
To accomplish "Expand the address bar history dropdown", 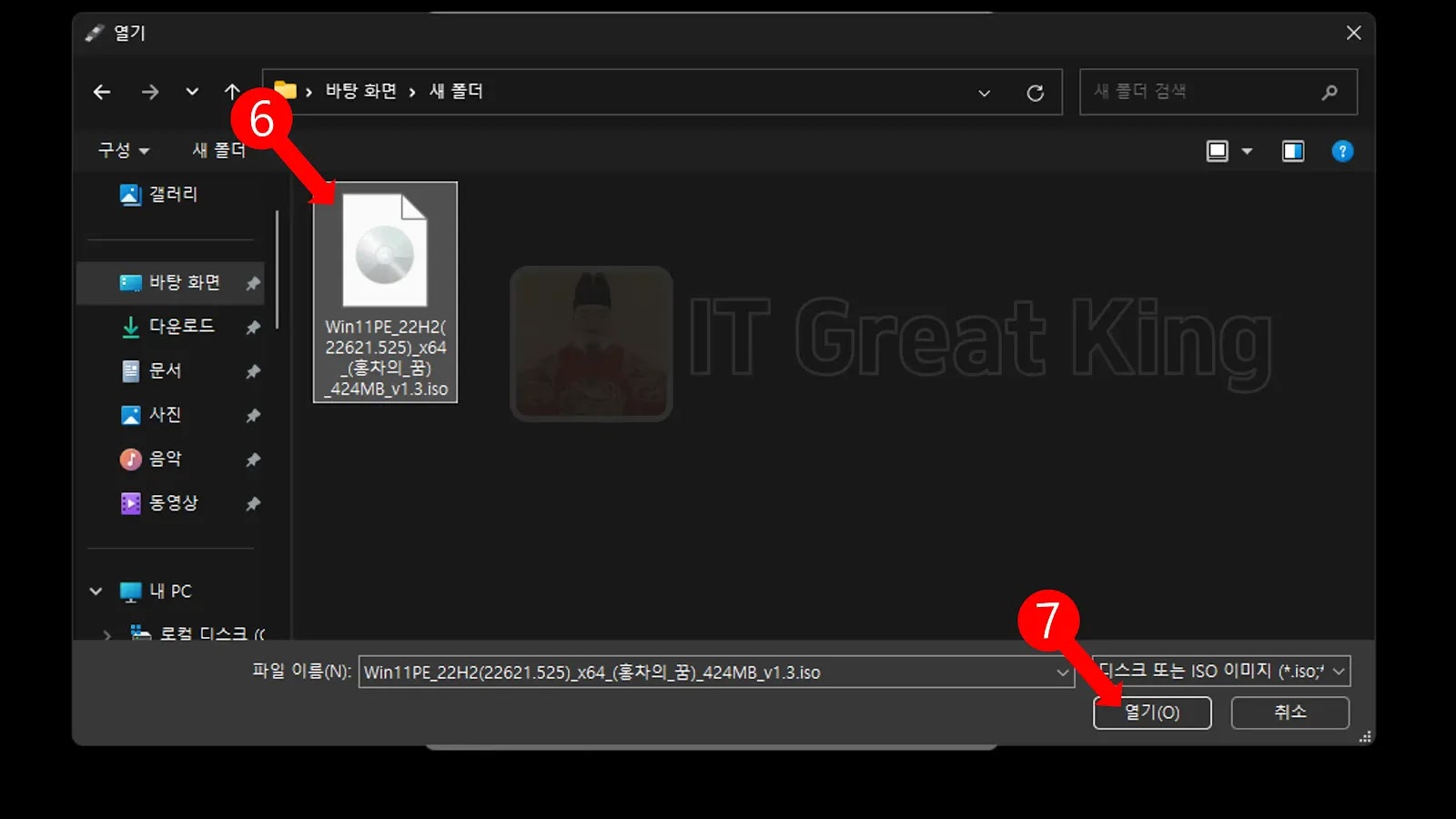I will (x=984, y=93).
